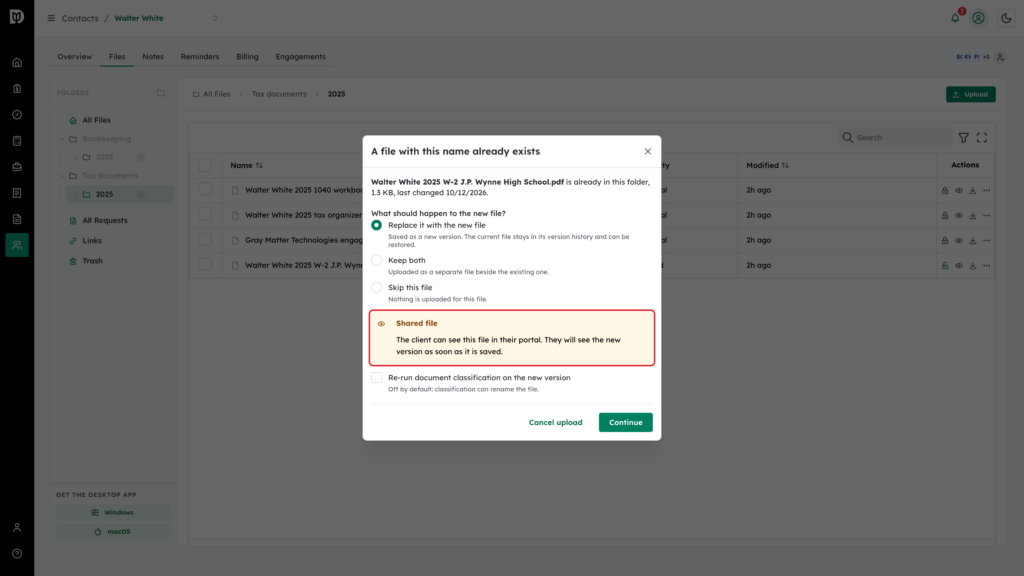
Task: Open the Walter White contact switcher dropdown
Action: (x=216, y=18)
